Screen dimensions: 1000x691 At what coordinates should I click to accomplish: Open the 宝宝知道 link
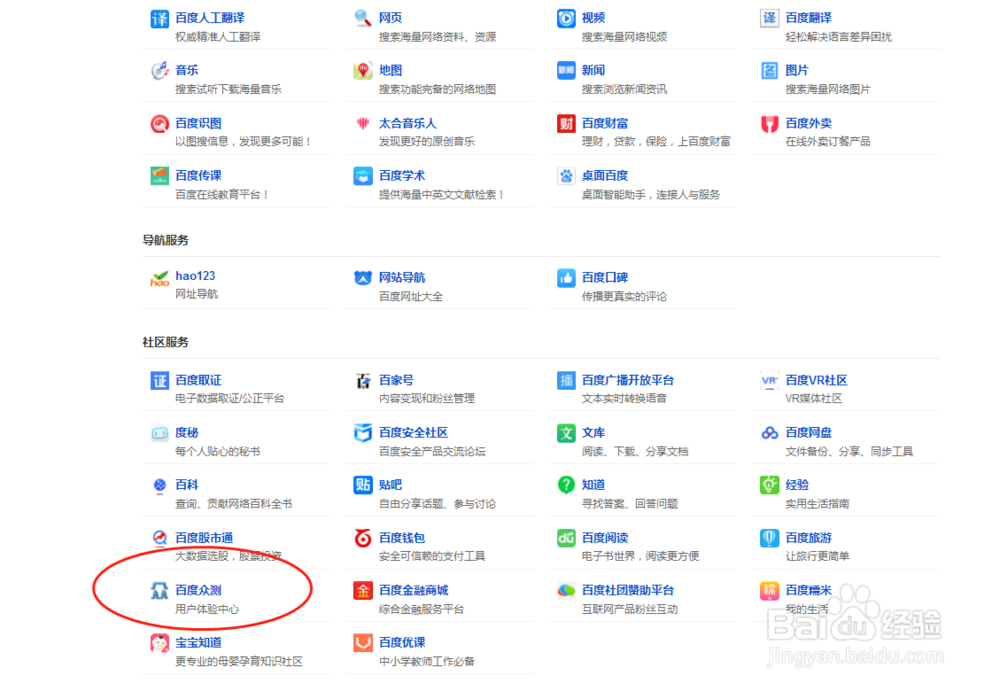click(198, 643)
